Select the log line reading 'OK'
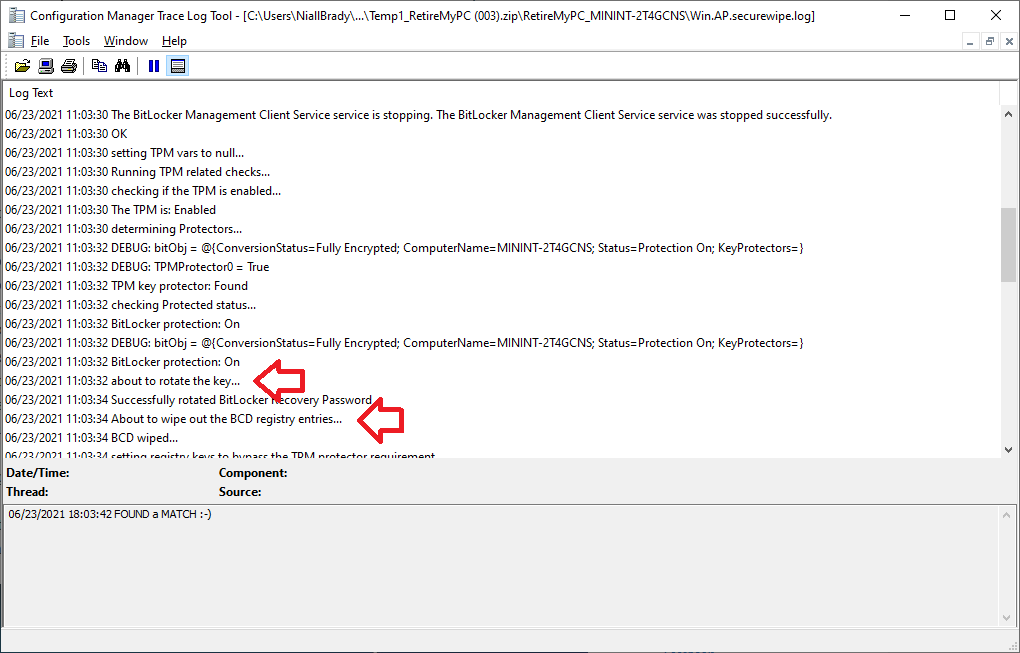Screen dimensions: 1020x653 [66, 134]
